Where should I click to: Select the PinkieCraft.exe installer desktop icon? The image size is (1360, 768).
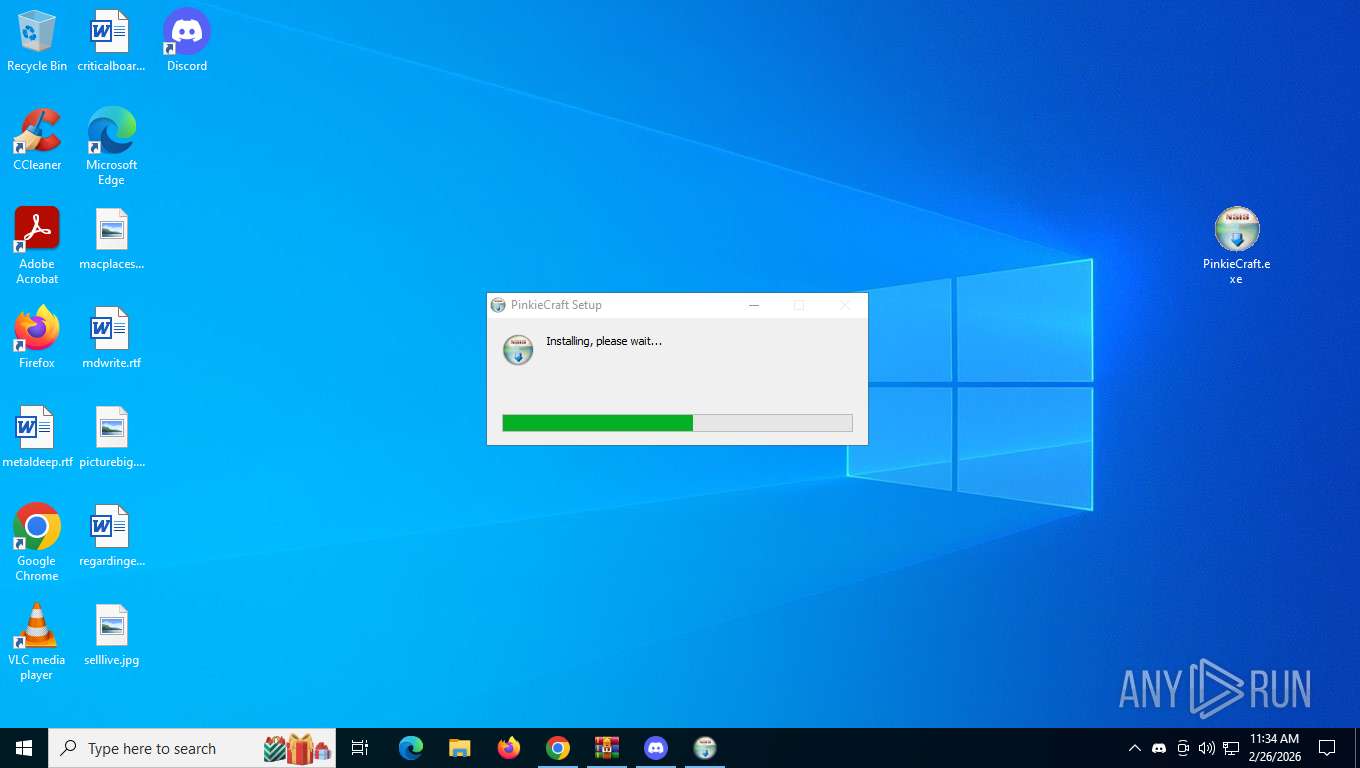(x=1237, y=246)
